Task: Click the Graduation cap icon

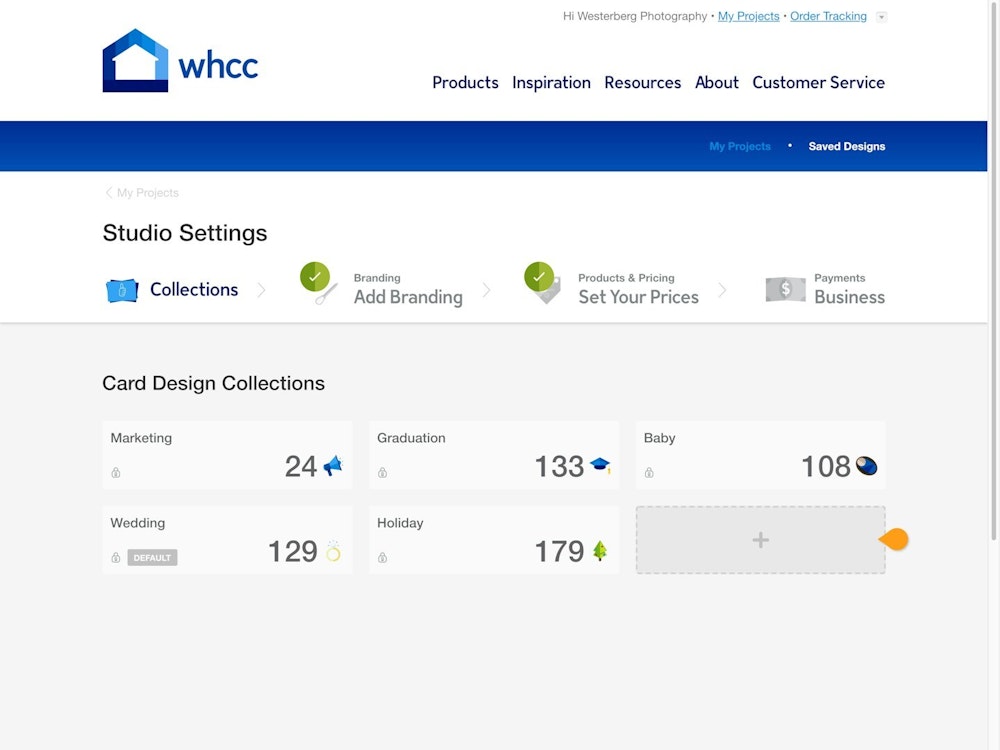Action: (600, 465)
